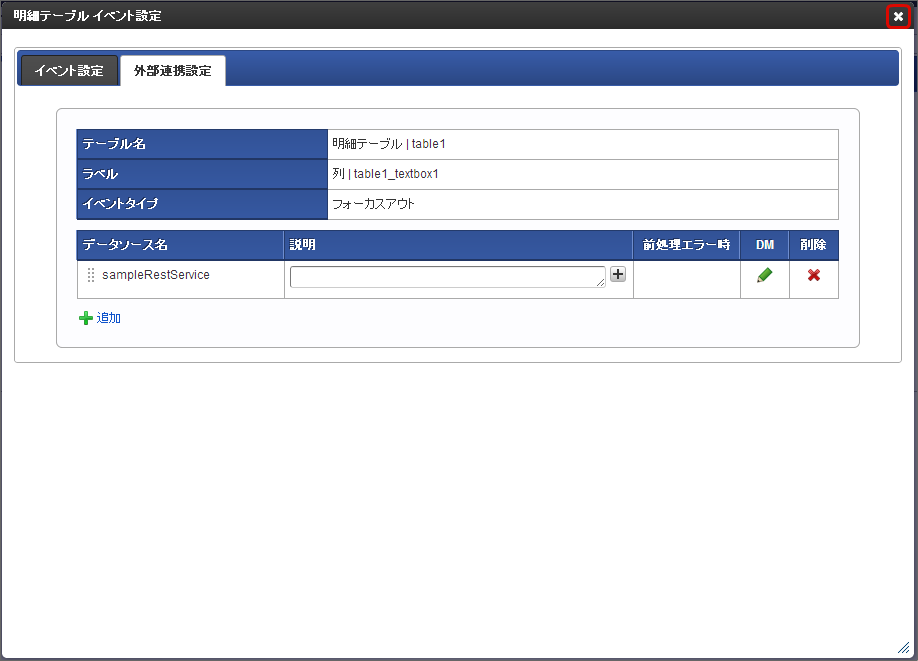Click the green pencil DM edit icon
The width and height of the screenshot is (918, 661).
pyautogui.click(x=765, y=275)
